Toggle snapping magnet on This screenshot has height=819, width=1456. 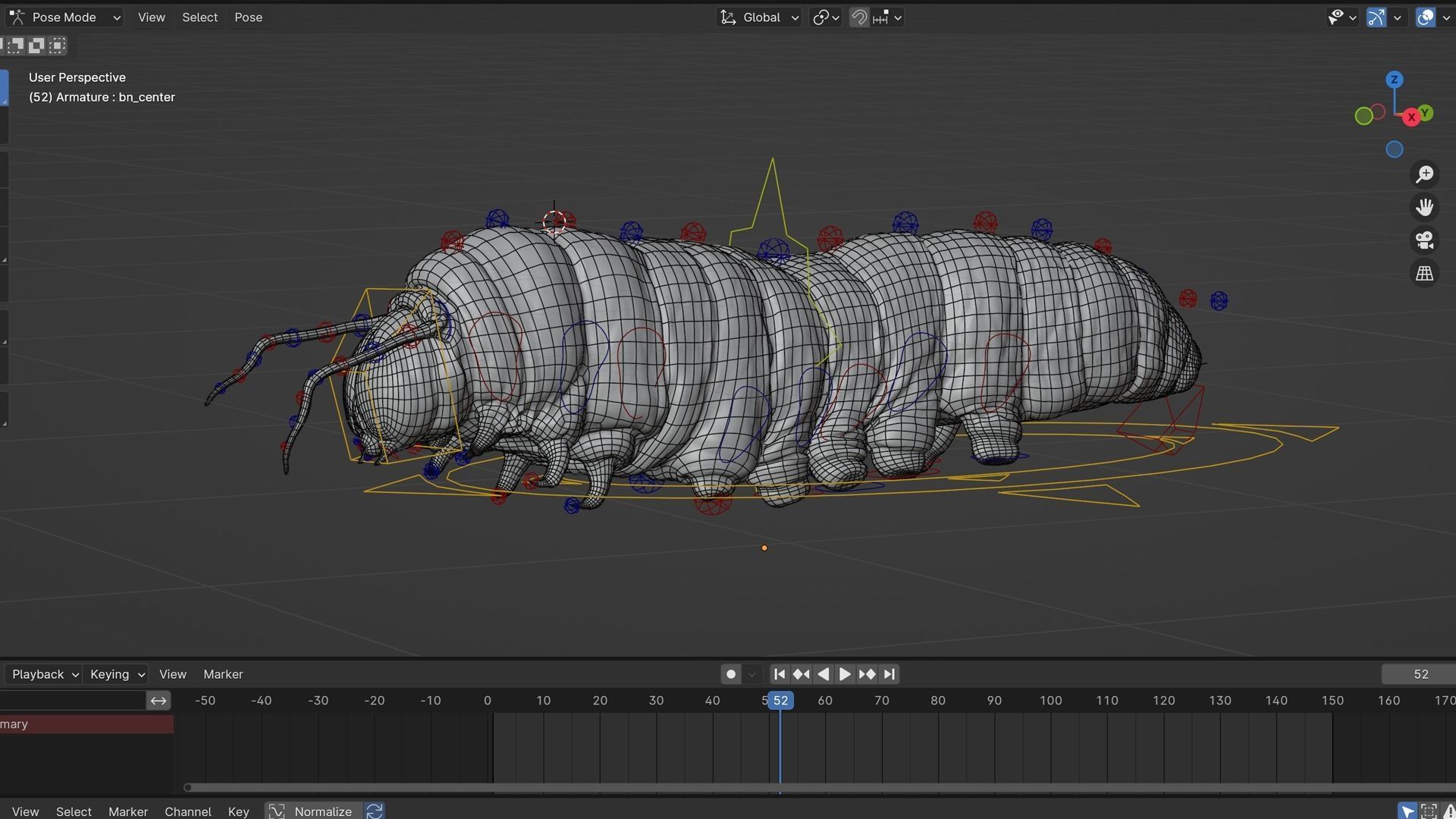(858, 17)
